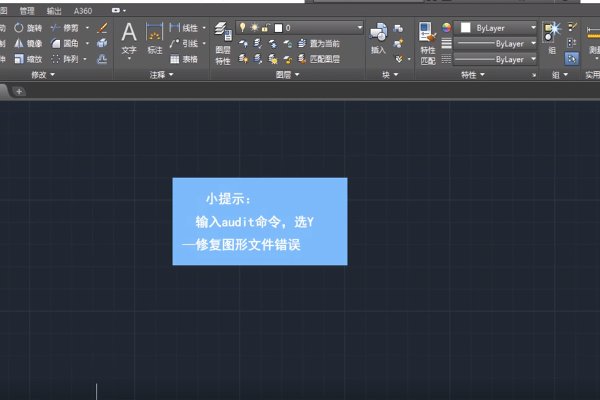The width and height of the screenshot is (600, 400).
Task: Click the Ungroup icon in Group panel
Action: pyautogui.click(x=572, y=27)
